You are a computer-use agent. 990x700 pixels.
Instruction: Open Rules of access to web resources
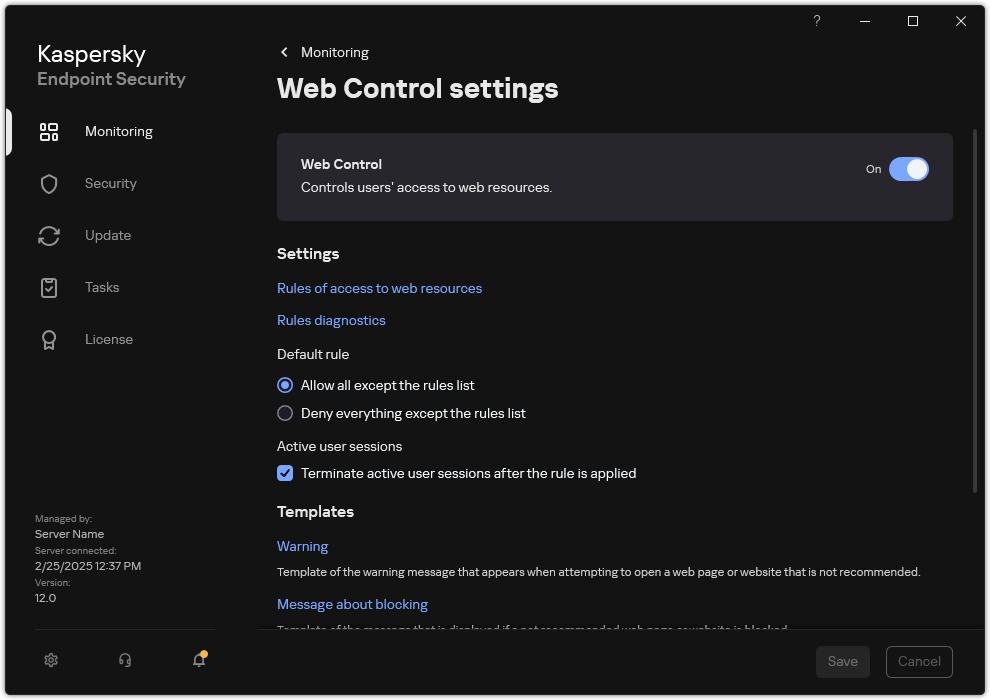pos(379,288)
